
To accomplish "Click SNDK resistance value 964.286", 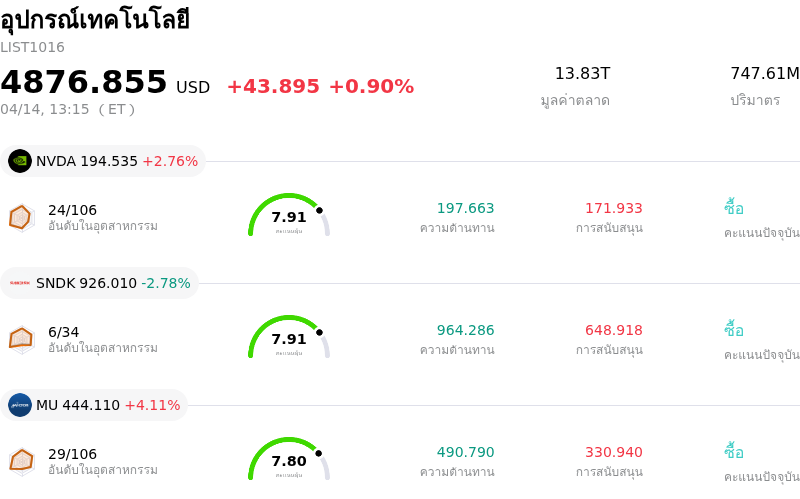I will 465,330.
